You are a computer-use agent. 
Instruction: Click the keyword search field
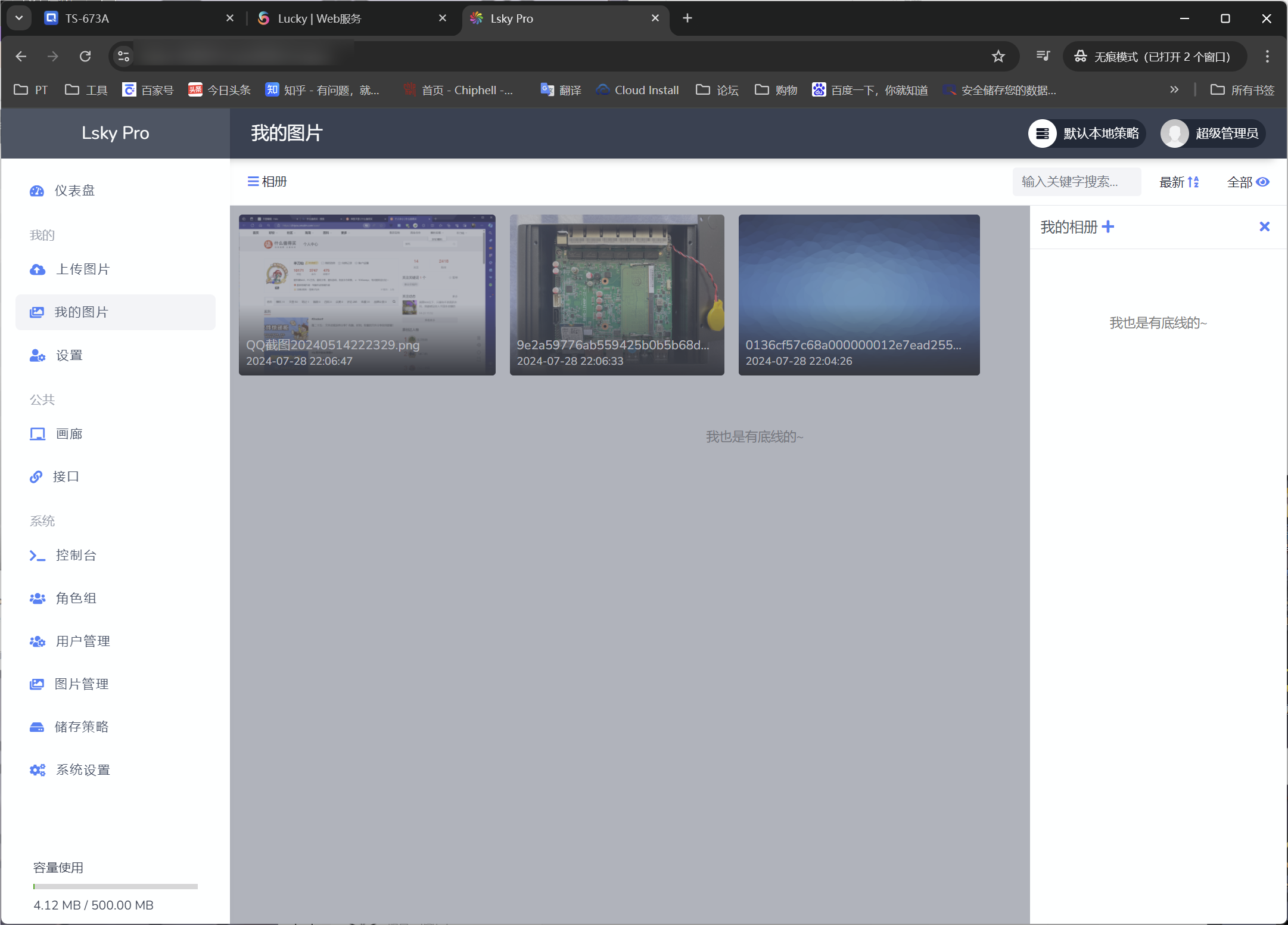[x=1077, y=182]
